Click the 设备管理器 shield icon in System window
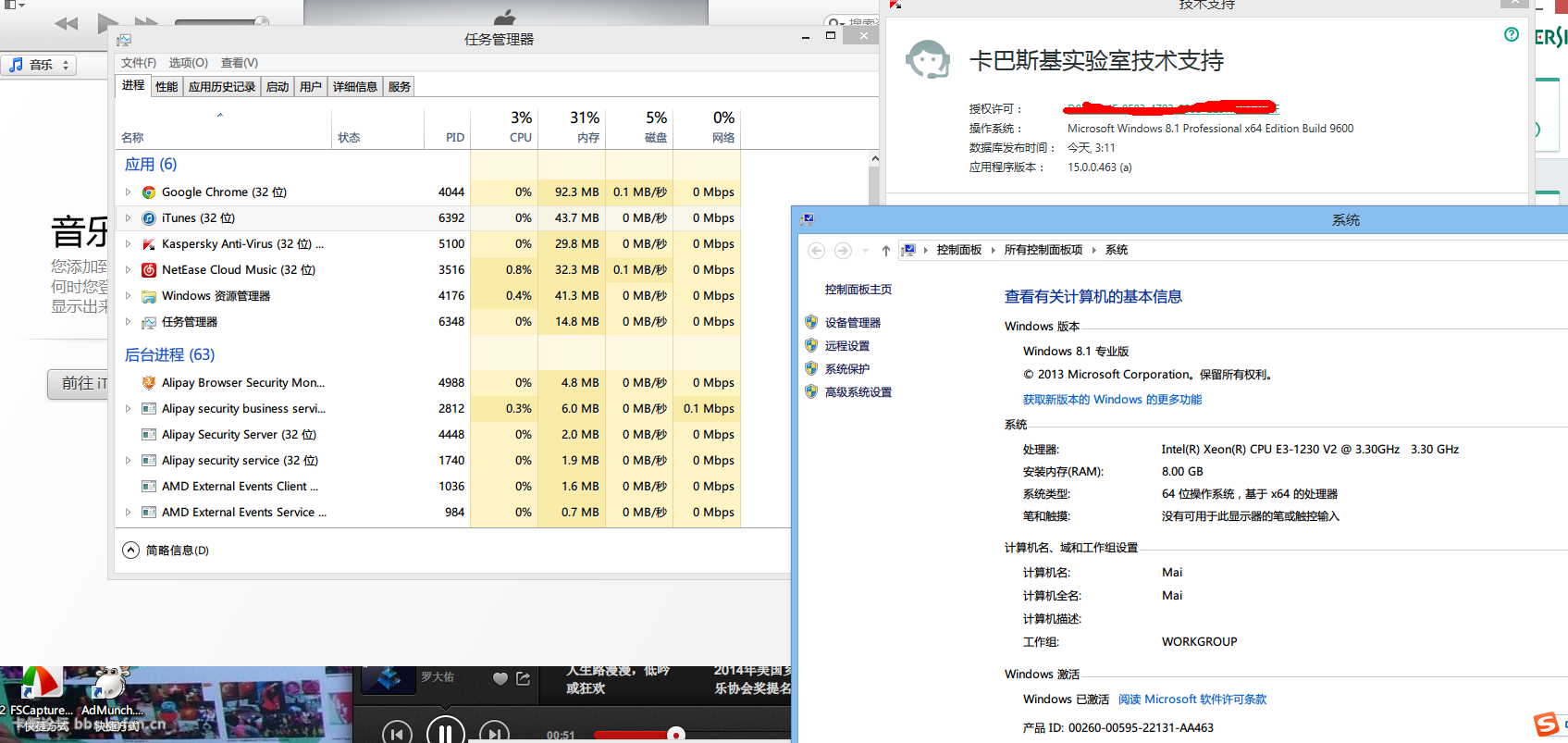 pos(811,322)
